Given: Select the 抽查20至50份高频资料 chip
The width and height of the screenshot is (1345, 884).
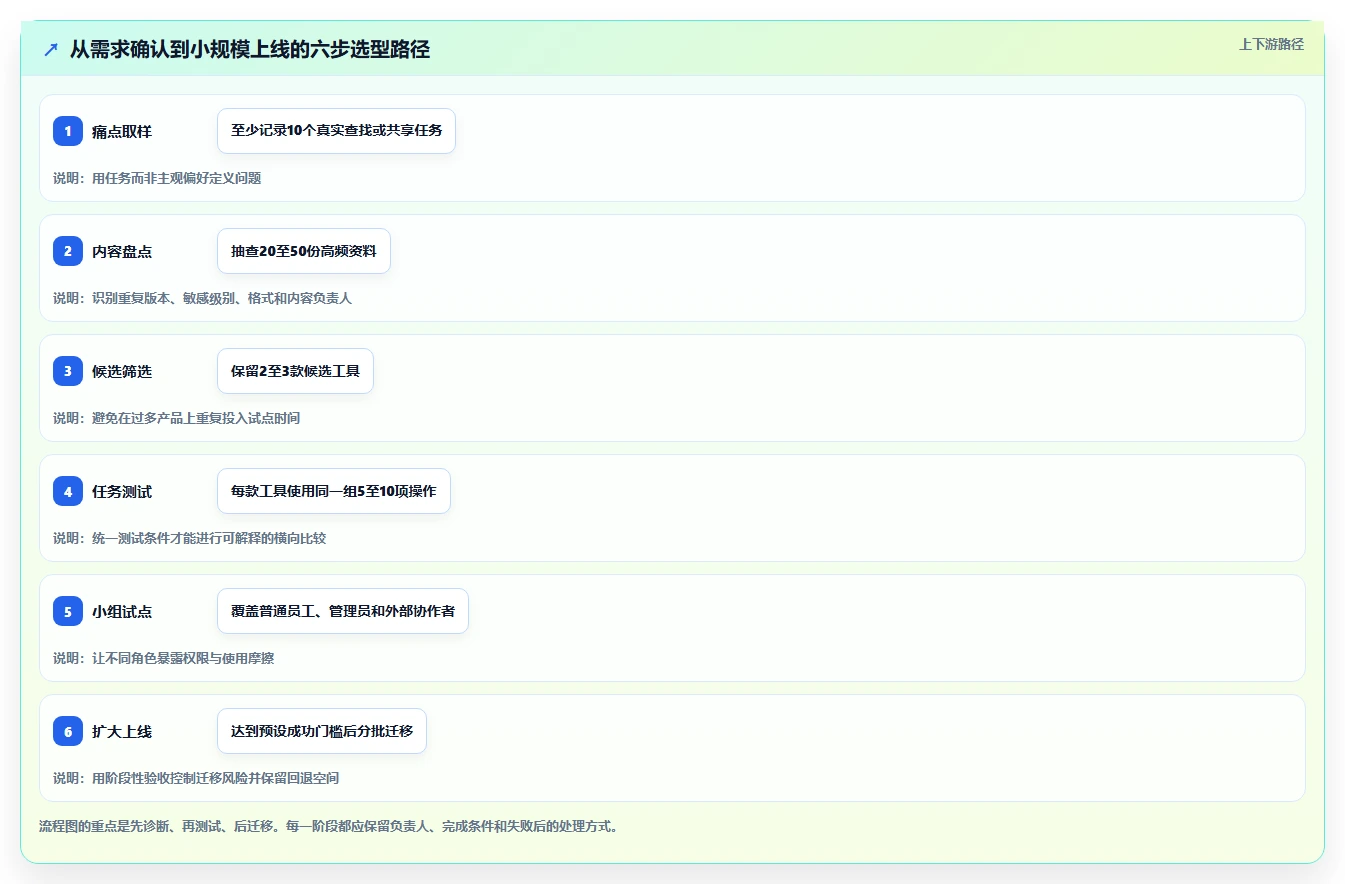Looking at the screenshot, I should pyautogui.click(x=304, y=251).
